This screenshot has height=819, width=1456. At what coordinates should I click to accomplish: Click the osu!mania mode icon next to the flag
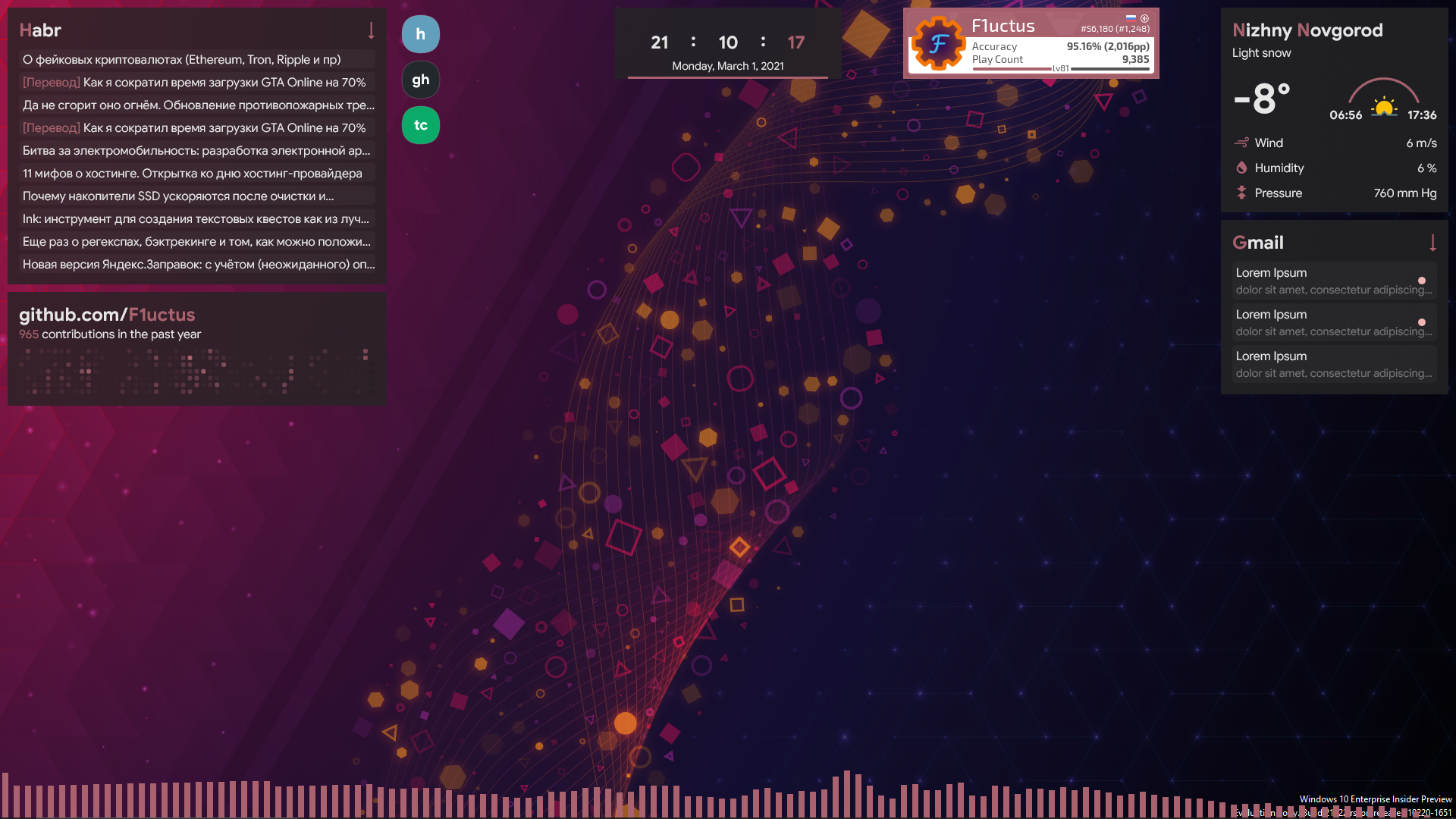pyautogui.click(x=1144, y=18)
